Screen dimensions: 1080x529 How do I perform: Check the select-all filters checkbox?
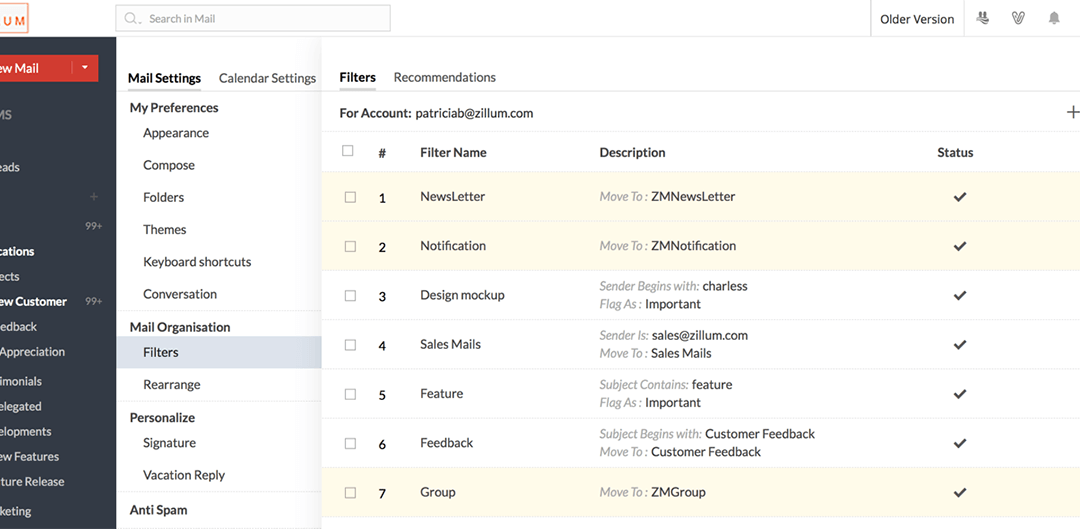(x=348, y=151)
